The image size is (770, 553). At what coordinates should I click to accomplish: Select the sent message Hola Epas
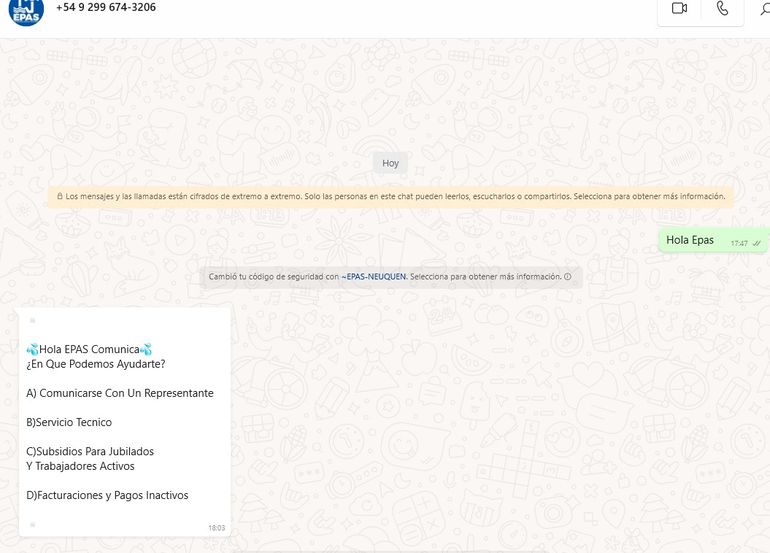[x=690, y=241]
